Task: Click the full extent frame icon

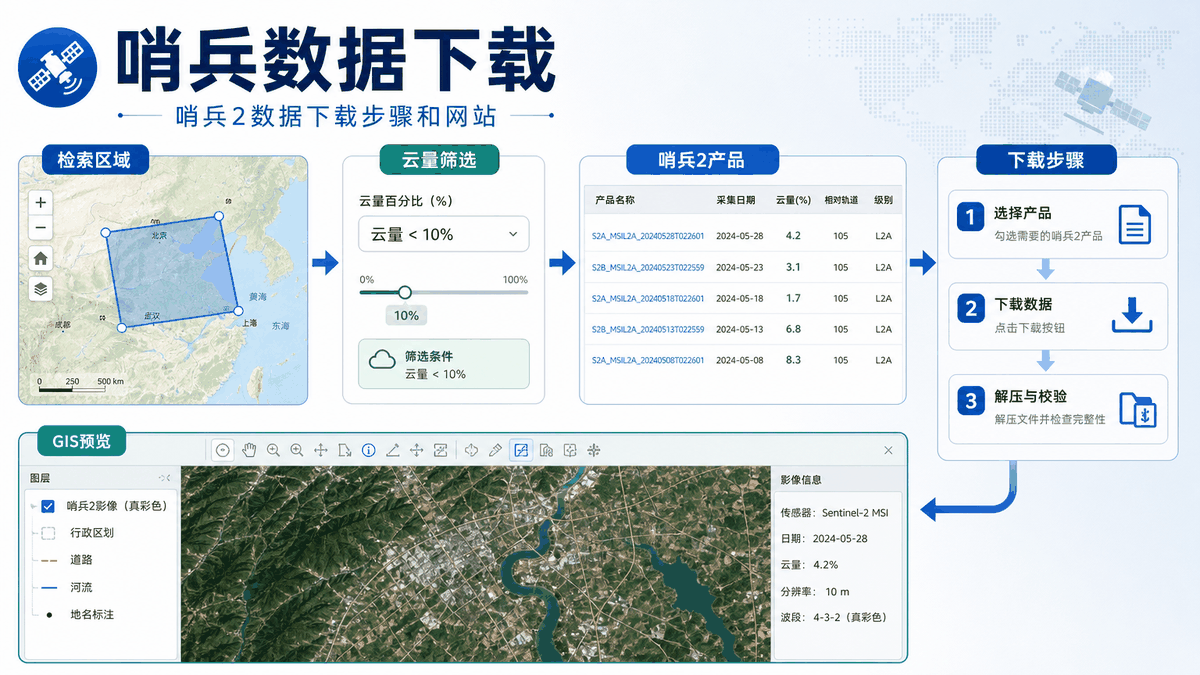Action: (x=441, y=451)
